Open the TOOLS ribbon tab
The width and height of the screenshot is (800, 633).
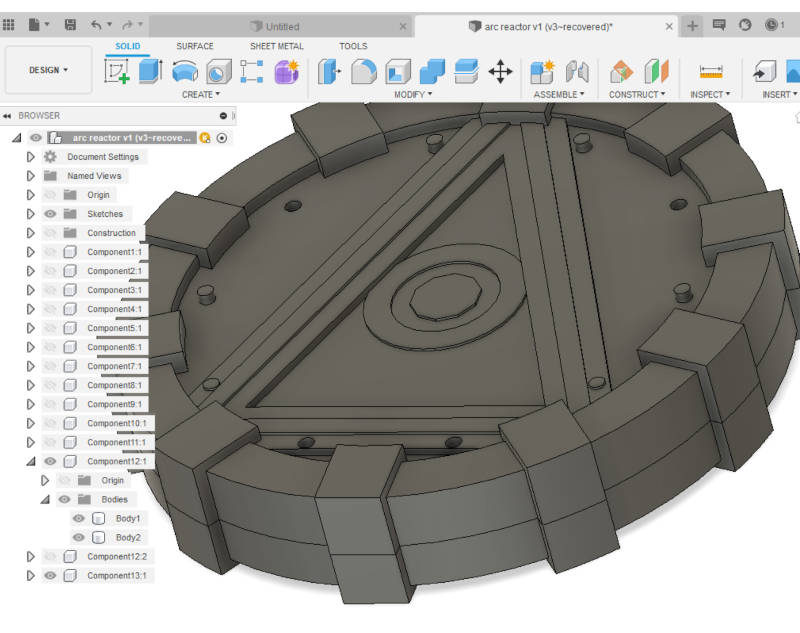353,46
